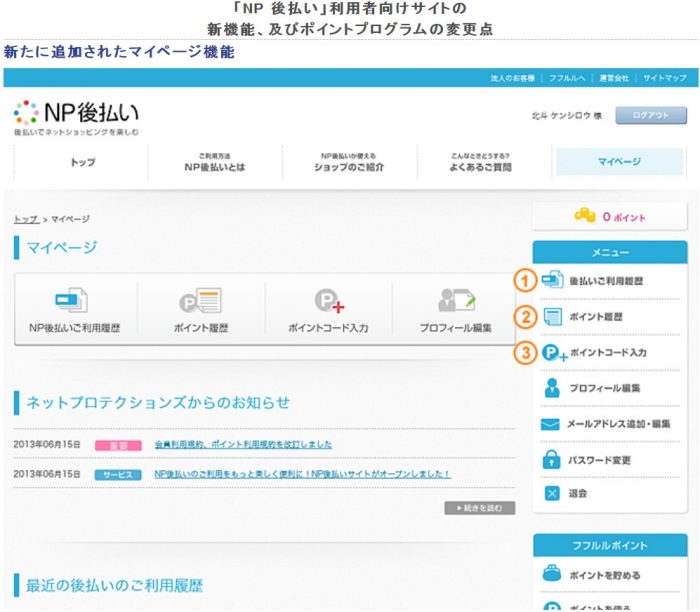Screen dimensions: 700x612
Task: Open the NP後払いご利用履歴 card icon
Action: coord(71,300)
